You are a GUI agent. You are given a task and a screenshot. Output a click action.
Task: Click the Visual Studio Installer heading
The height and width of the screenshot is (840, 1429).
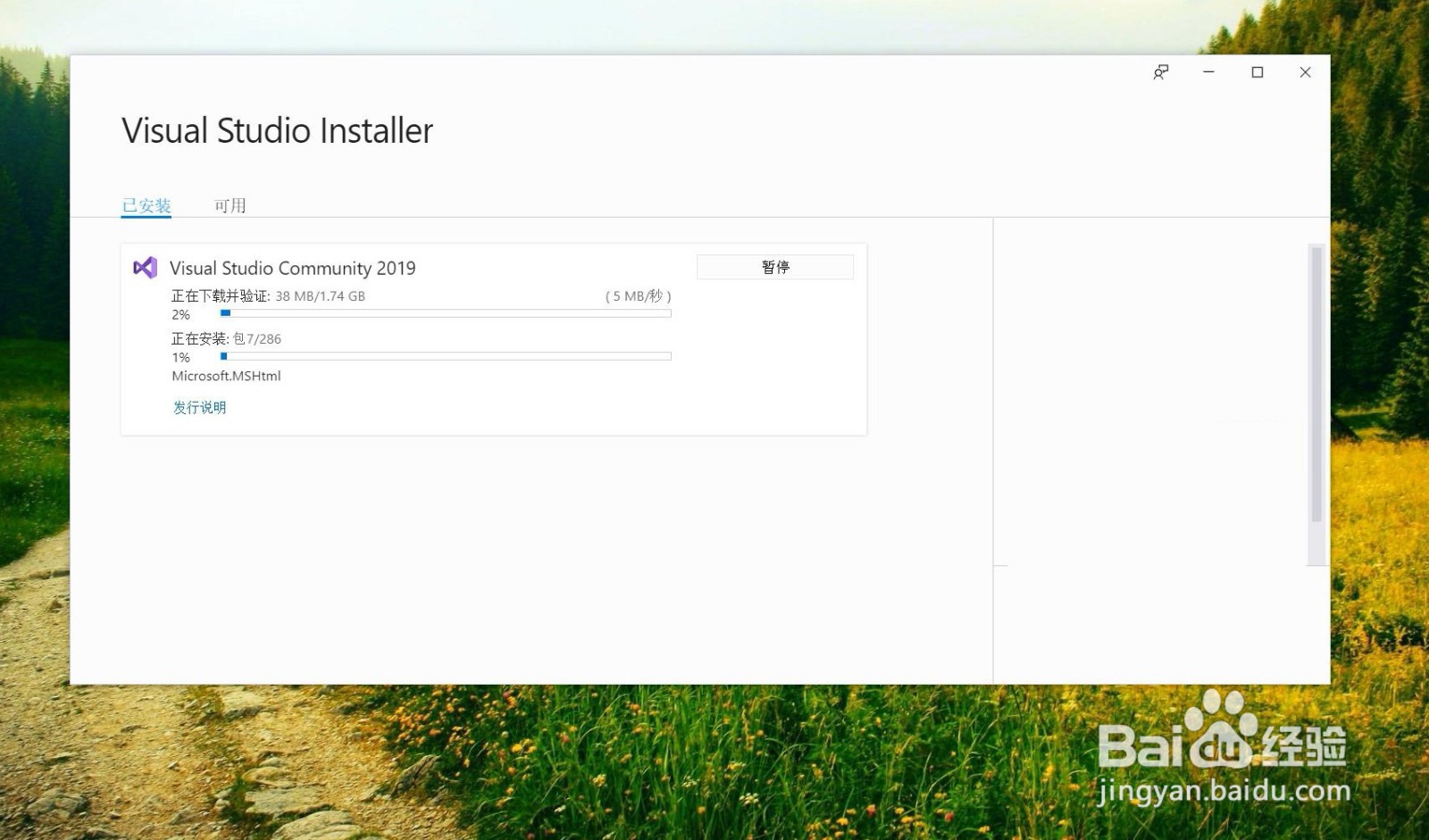click(x=278, y=131)
